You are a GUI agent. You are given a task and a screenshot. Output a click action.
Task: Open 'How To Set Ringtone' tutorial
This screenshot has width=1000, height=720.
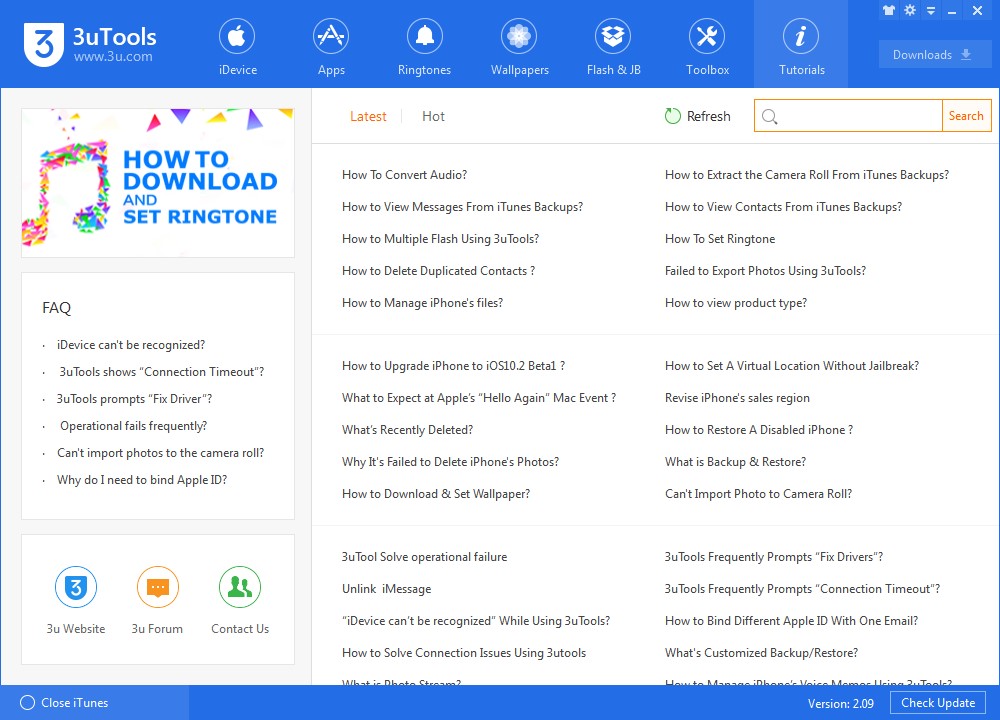(x=720, y=239)
